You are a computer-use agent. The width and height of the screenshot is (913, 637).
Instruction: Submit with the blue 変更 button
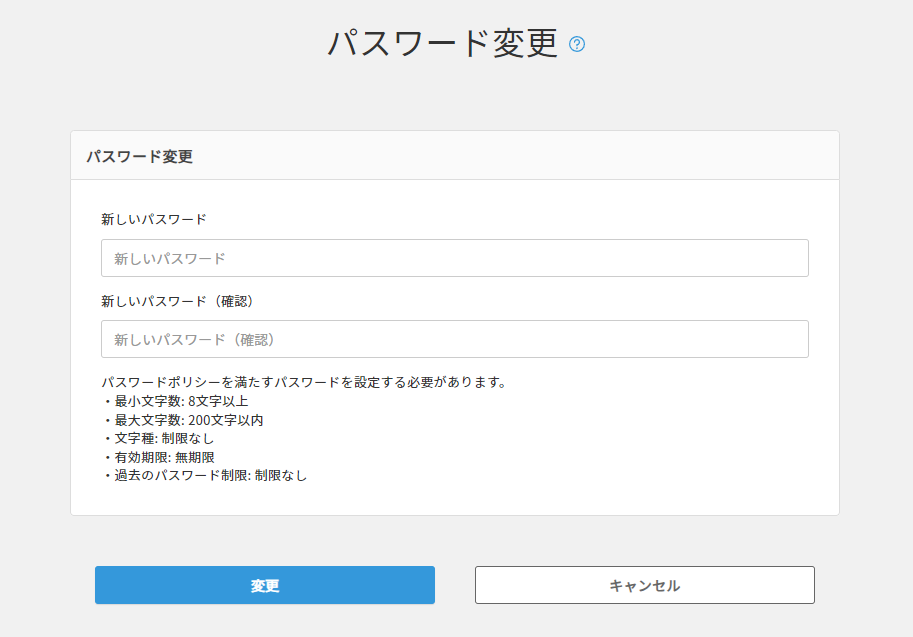tap(265, 585)
